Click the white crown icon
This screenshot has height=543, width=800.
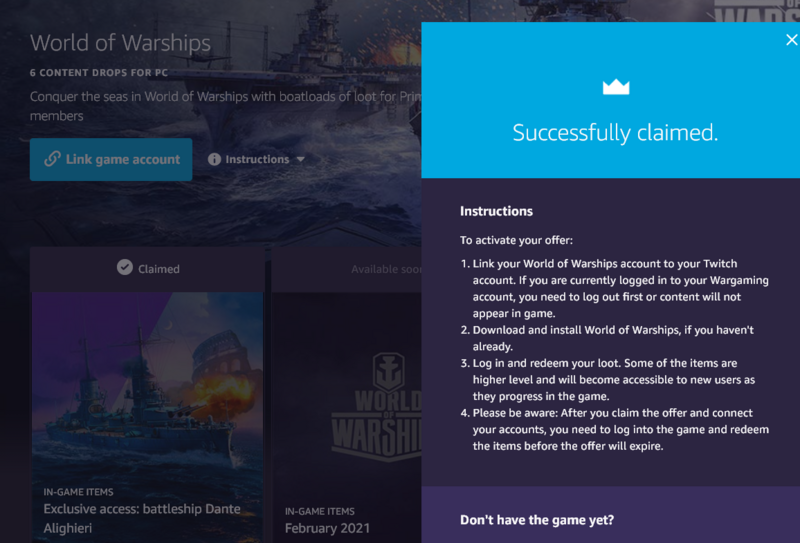coord(615,87)
